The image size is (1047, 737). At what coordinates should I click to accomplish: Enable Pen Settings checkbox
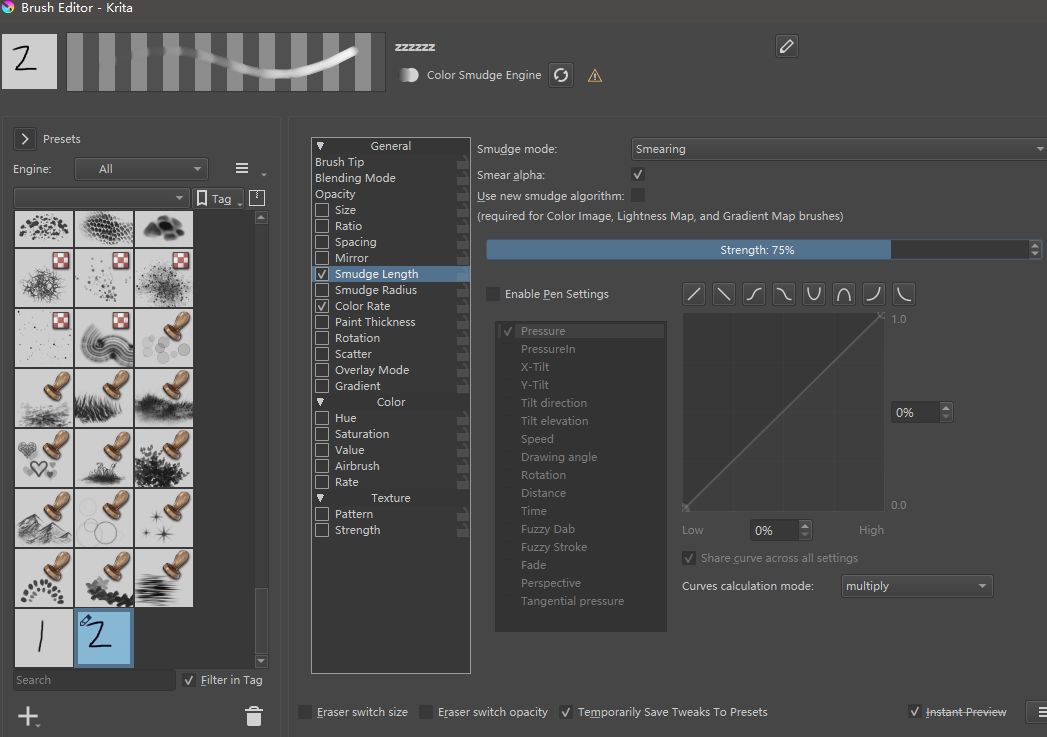[493, 294]
